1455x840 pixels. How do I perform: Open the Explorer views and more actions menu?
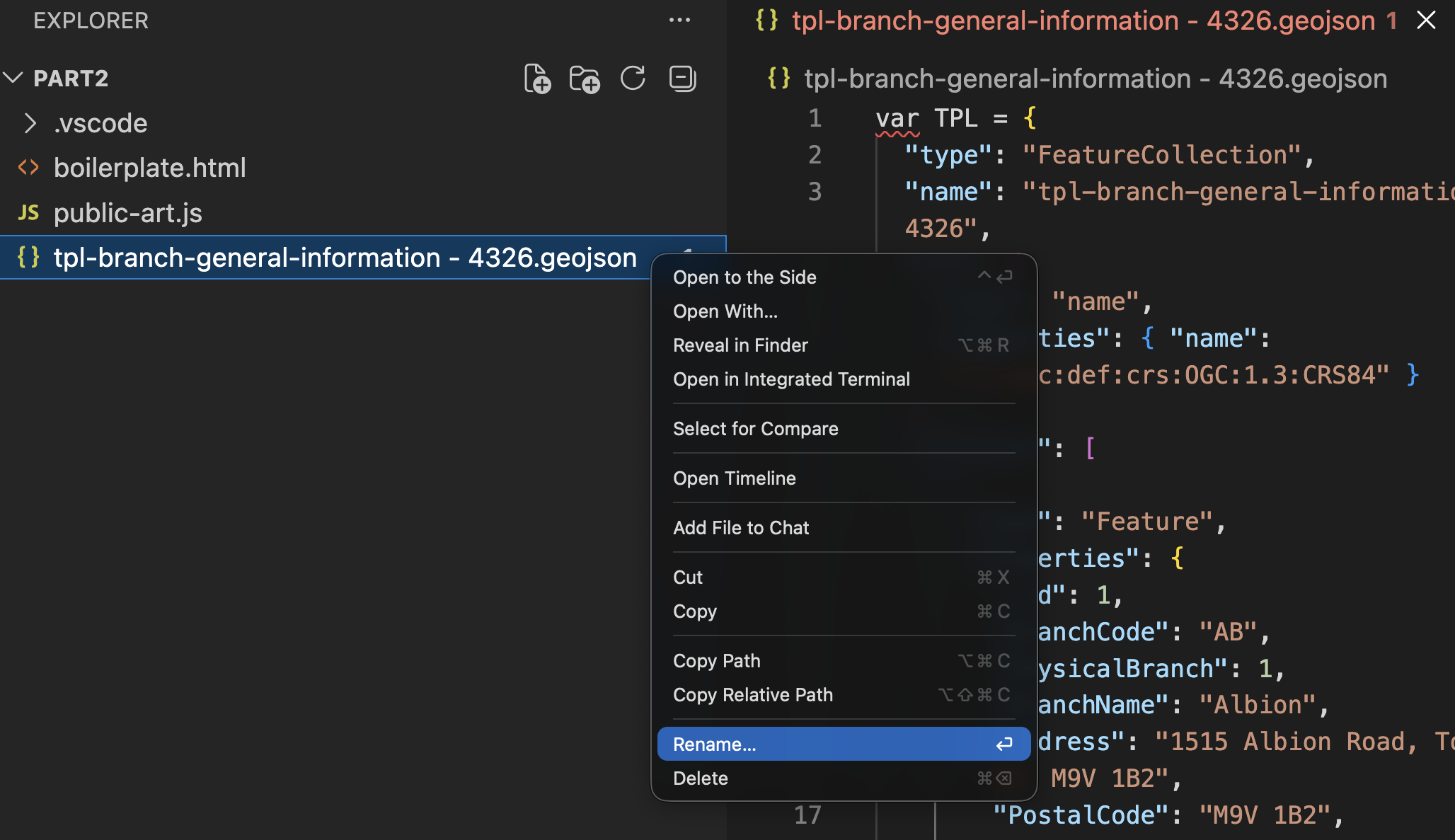coord(679,21)
